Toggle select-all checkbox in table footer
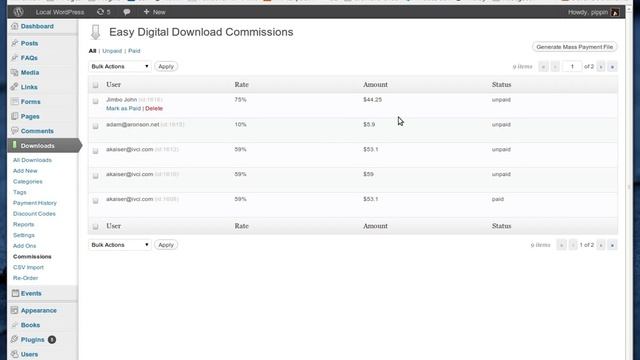Image resolution: width=640 pixels, height=360 pixels. point(96,226)
